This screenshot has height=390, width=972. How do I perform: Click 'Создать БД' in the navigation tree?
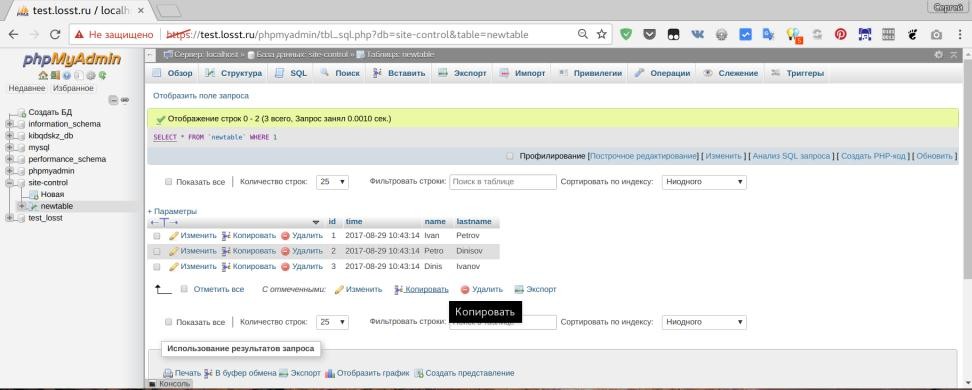[x=50, y=112]
